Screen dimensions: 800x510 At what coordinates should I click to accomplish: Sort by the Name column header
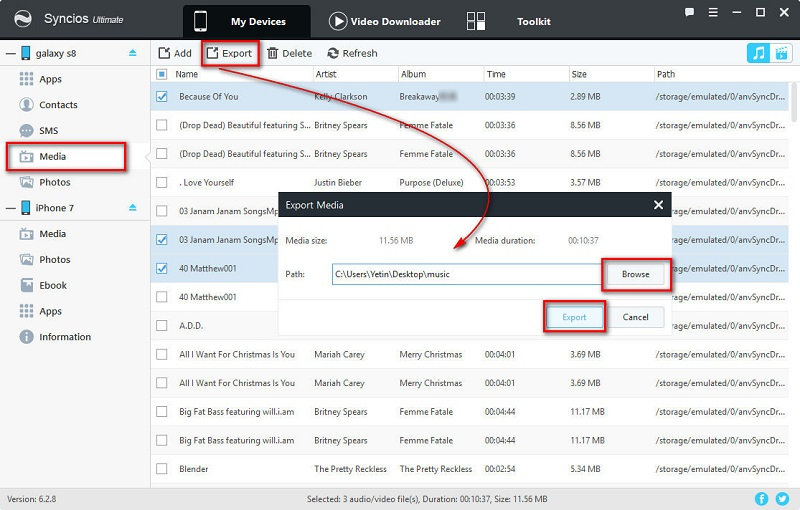(x=186, y=74)
